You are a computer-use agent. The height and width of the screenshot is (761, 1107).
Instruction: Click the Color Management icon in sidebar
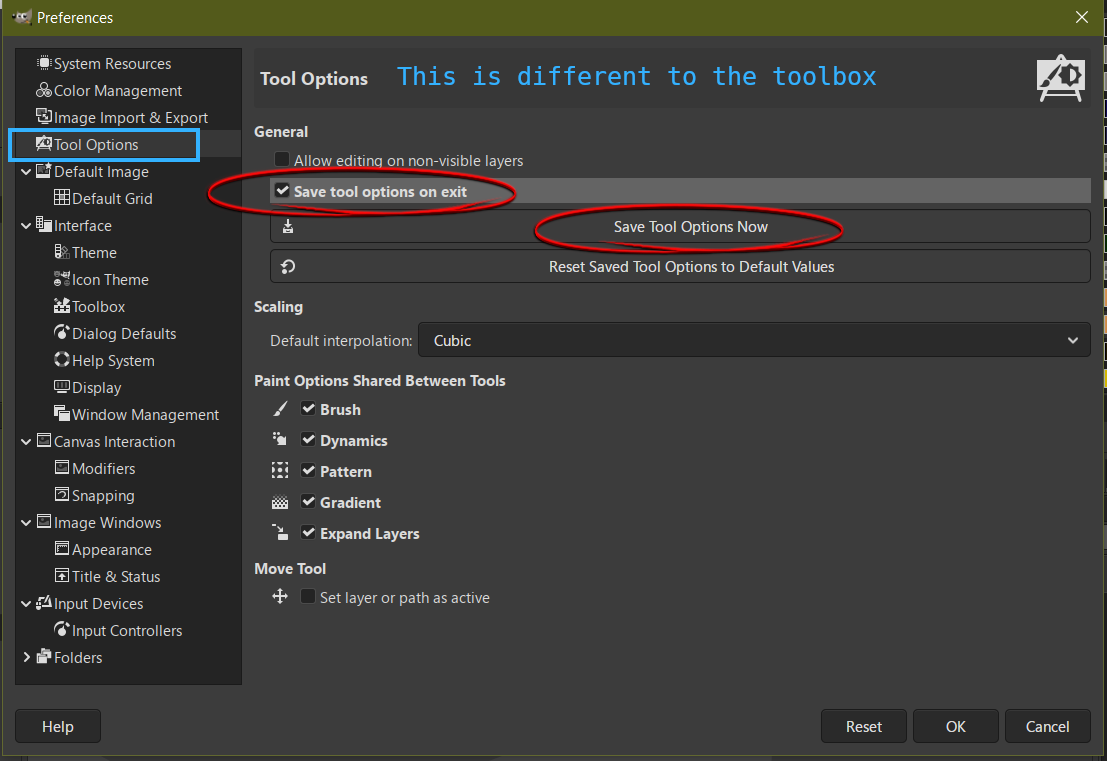(x=44, y=90)
